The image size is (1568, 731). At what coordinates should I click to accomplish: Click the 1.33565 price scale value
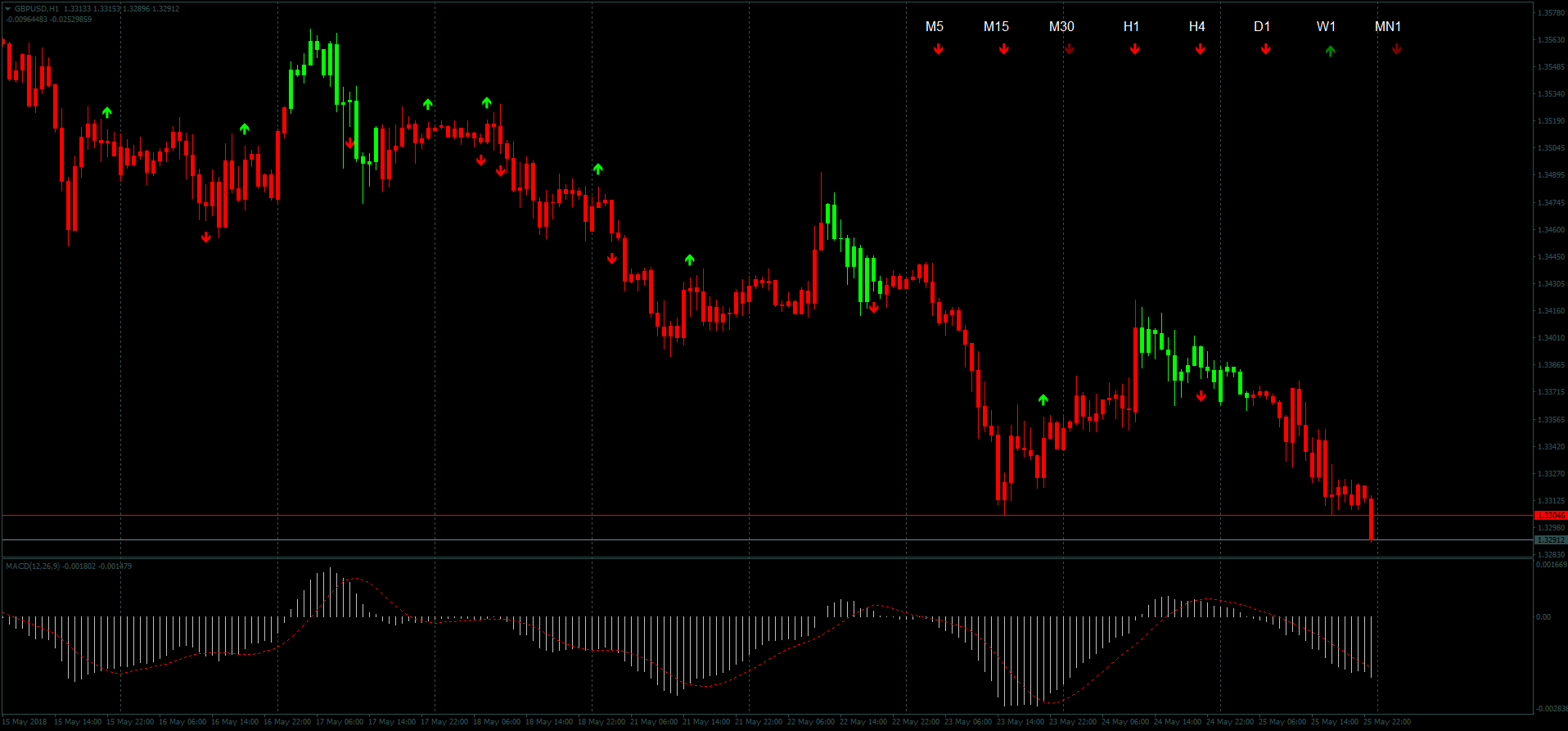click(1552, 420)
